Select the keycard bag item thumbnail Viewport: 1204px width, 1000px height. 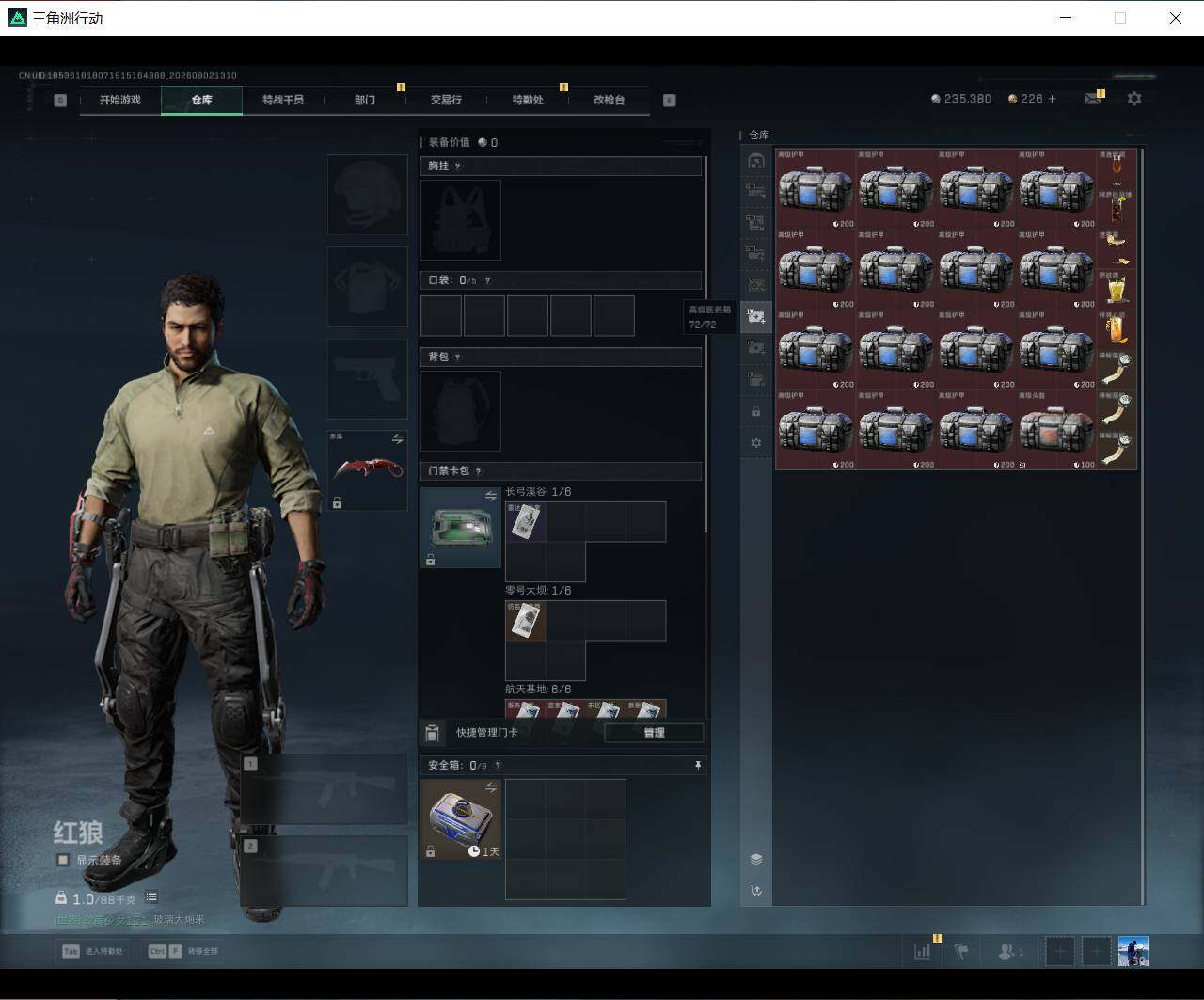pyautogui.click(x=461, y=528)
